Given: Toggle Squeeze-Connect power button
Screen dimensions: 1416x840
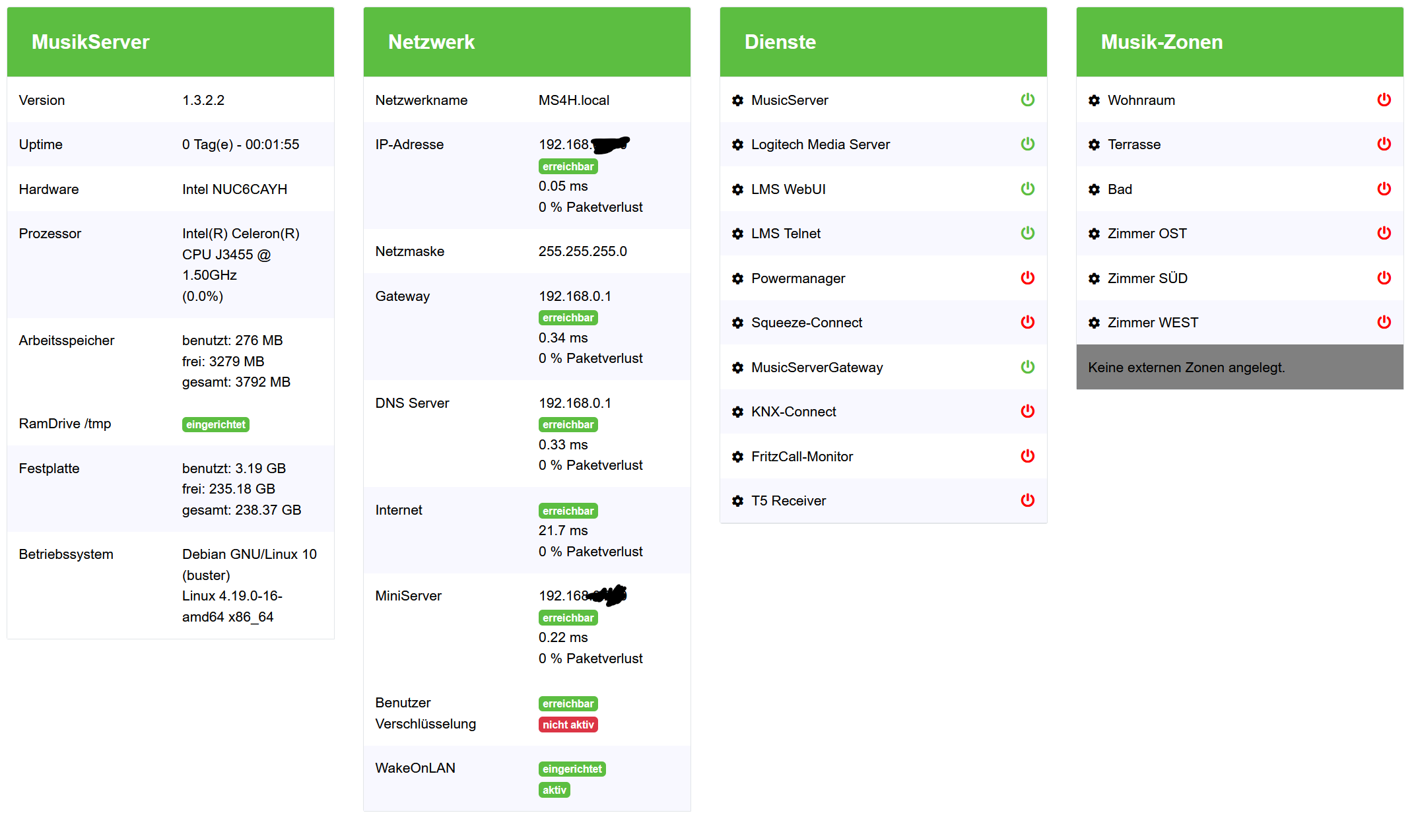Looking at the screenshot, I should pos(1027,322).
